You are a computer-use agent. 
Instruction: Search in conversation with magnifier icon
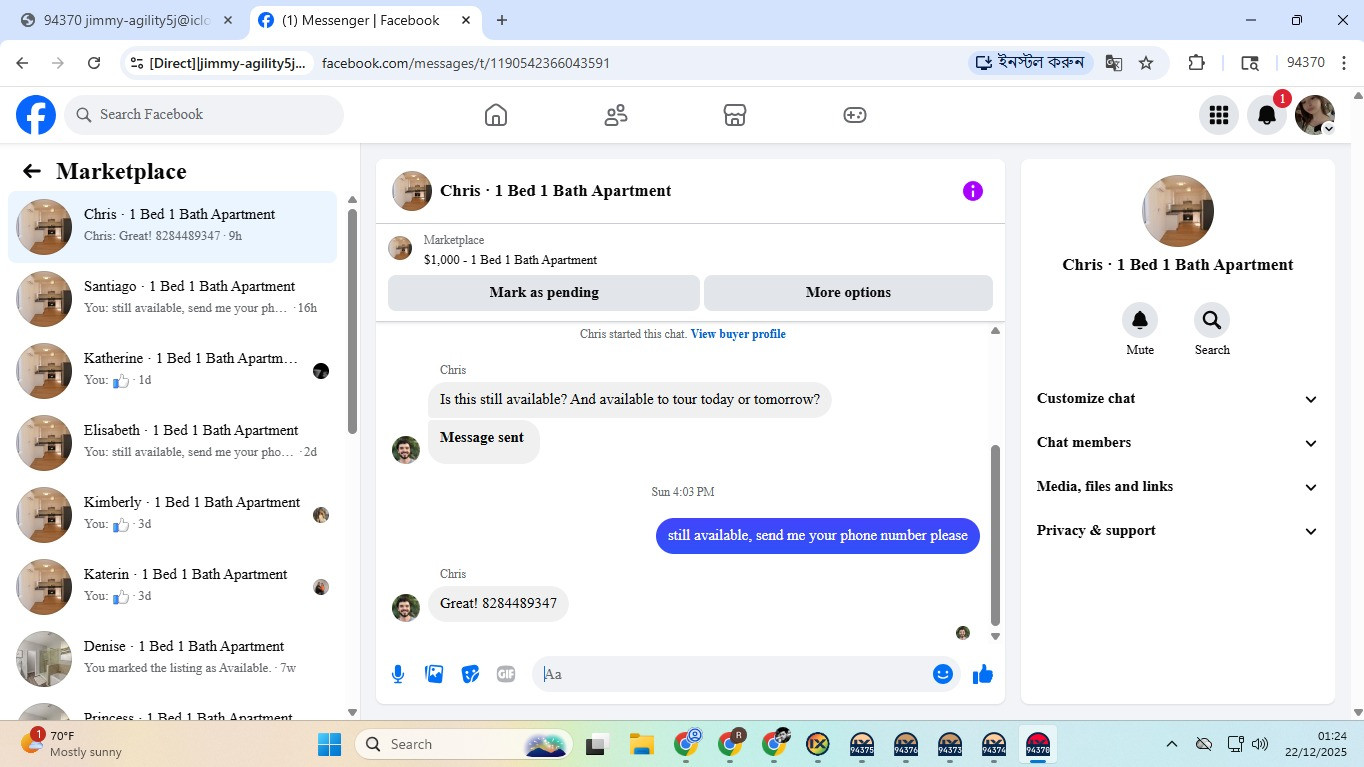(1212, 320)
